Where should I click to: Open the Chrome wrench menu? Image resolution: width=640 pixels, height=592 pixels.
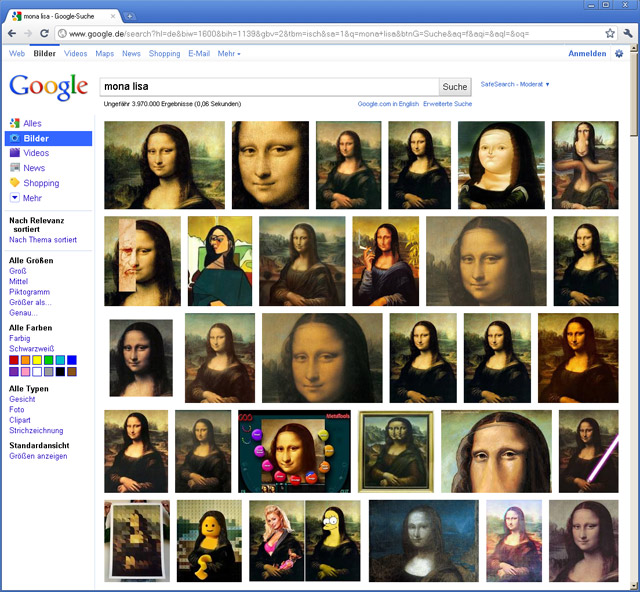coord(628,33)
